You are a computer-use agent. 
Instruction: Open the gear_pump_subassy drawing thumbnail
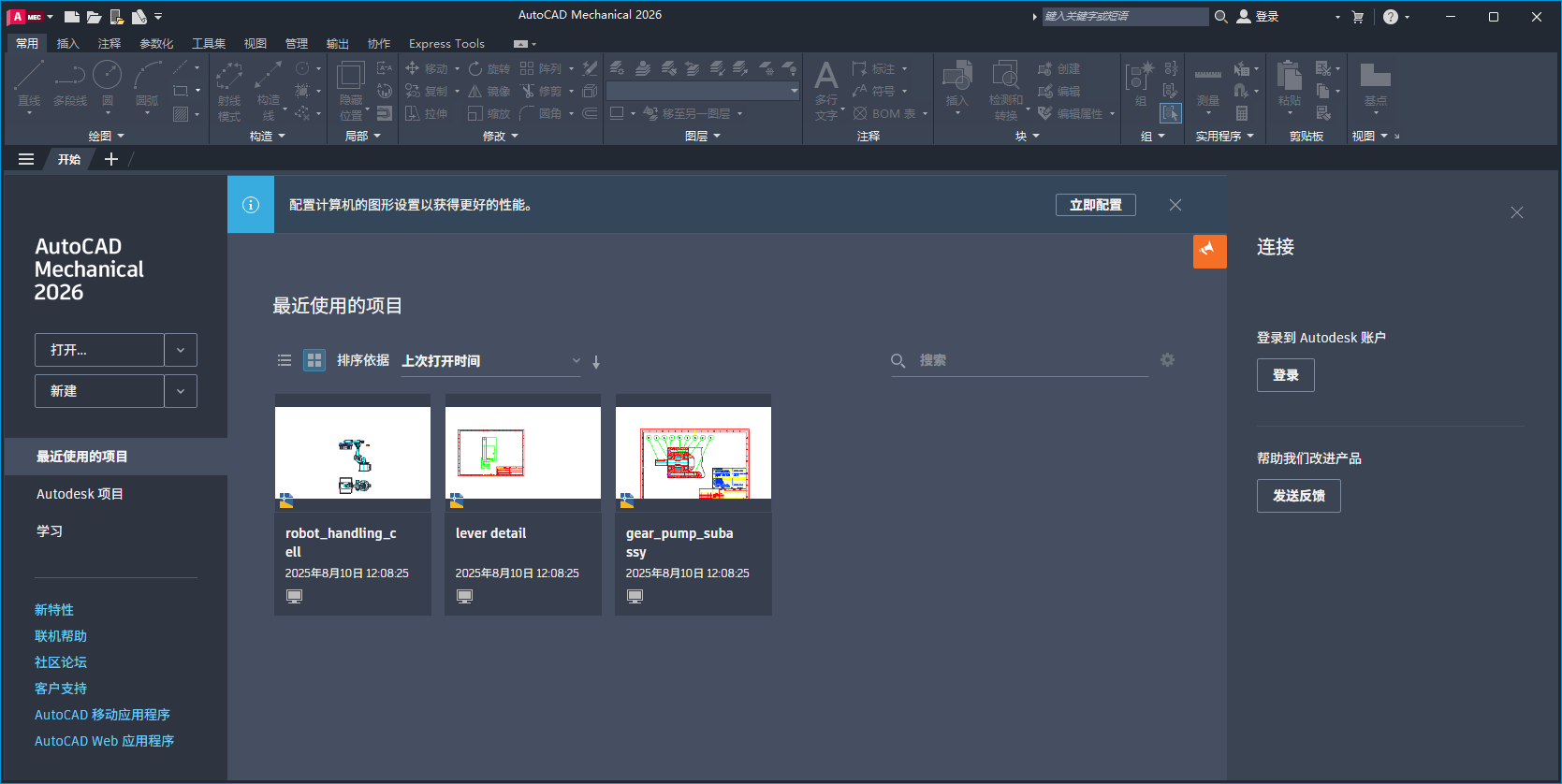(x=693, y=453)
